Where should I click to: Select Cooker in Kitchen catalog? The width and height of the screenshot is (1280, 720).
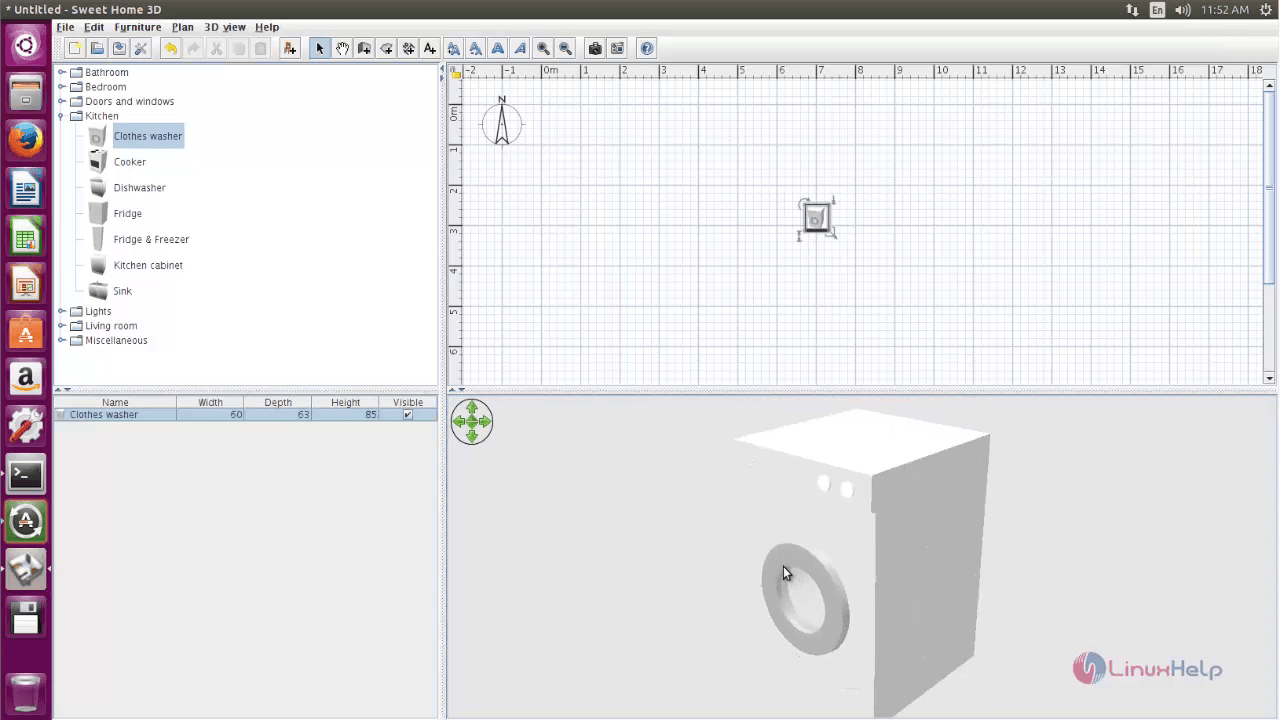[130, 162]
